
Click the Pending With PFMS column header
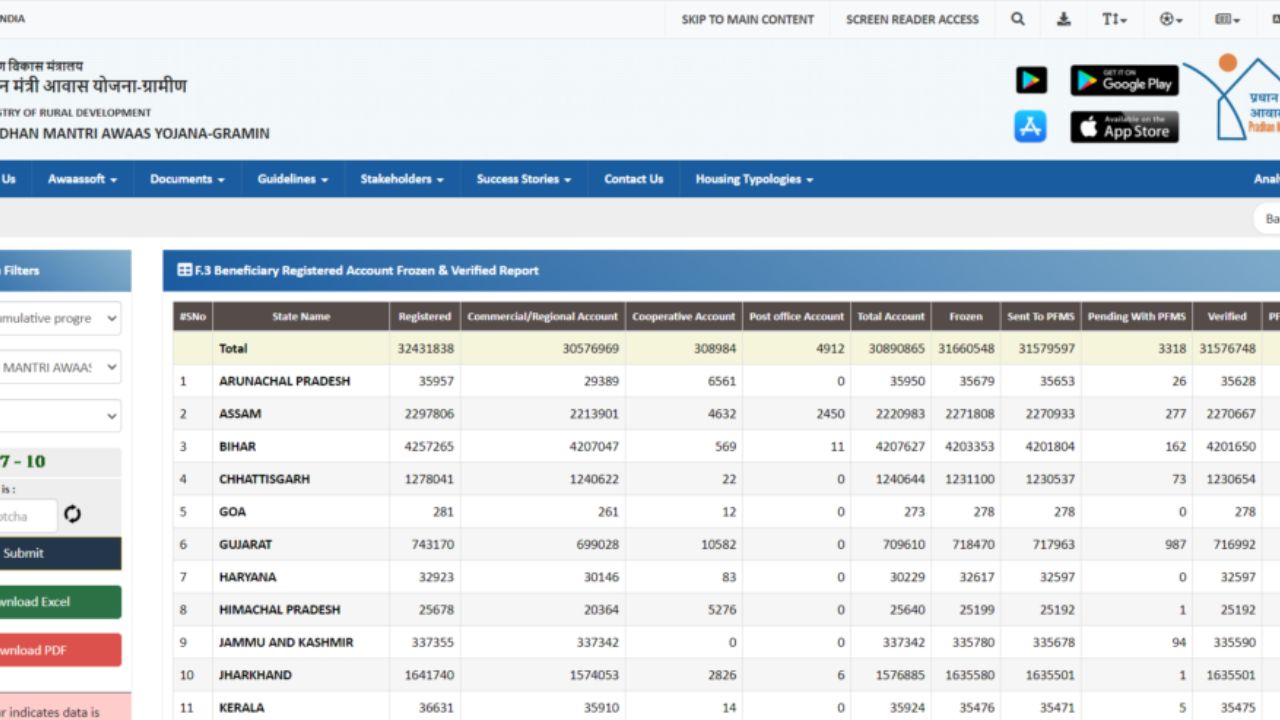point(1137,316)
